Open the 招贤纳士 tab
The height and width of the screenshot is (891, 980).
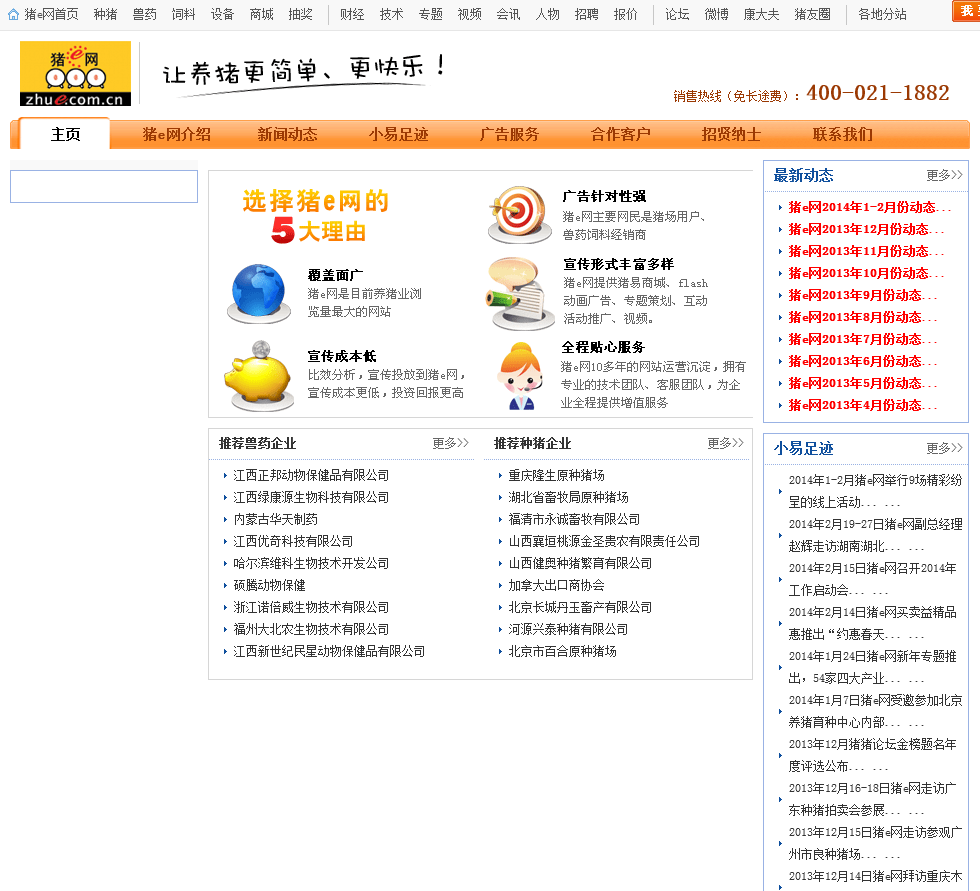pyautogui.click(x=731, y=134)
